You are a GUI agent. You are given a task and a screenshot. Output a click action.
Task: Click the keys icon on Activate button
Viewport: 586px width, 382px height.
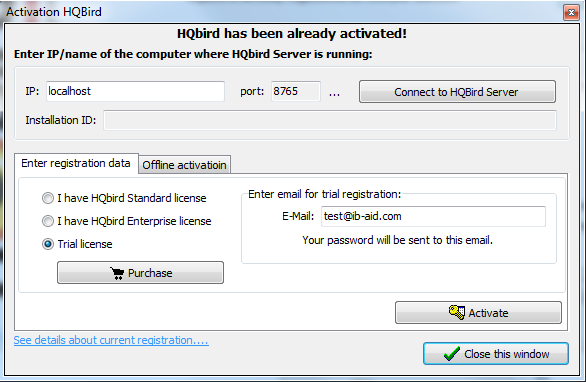click(457, 312)
